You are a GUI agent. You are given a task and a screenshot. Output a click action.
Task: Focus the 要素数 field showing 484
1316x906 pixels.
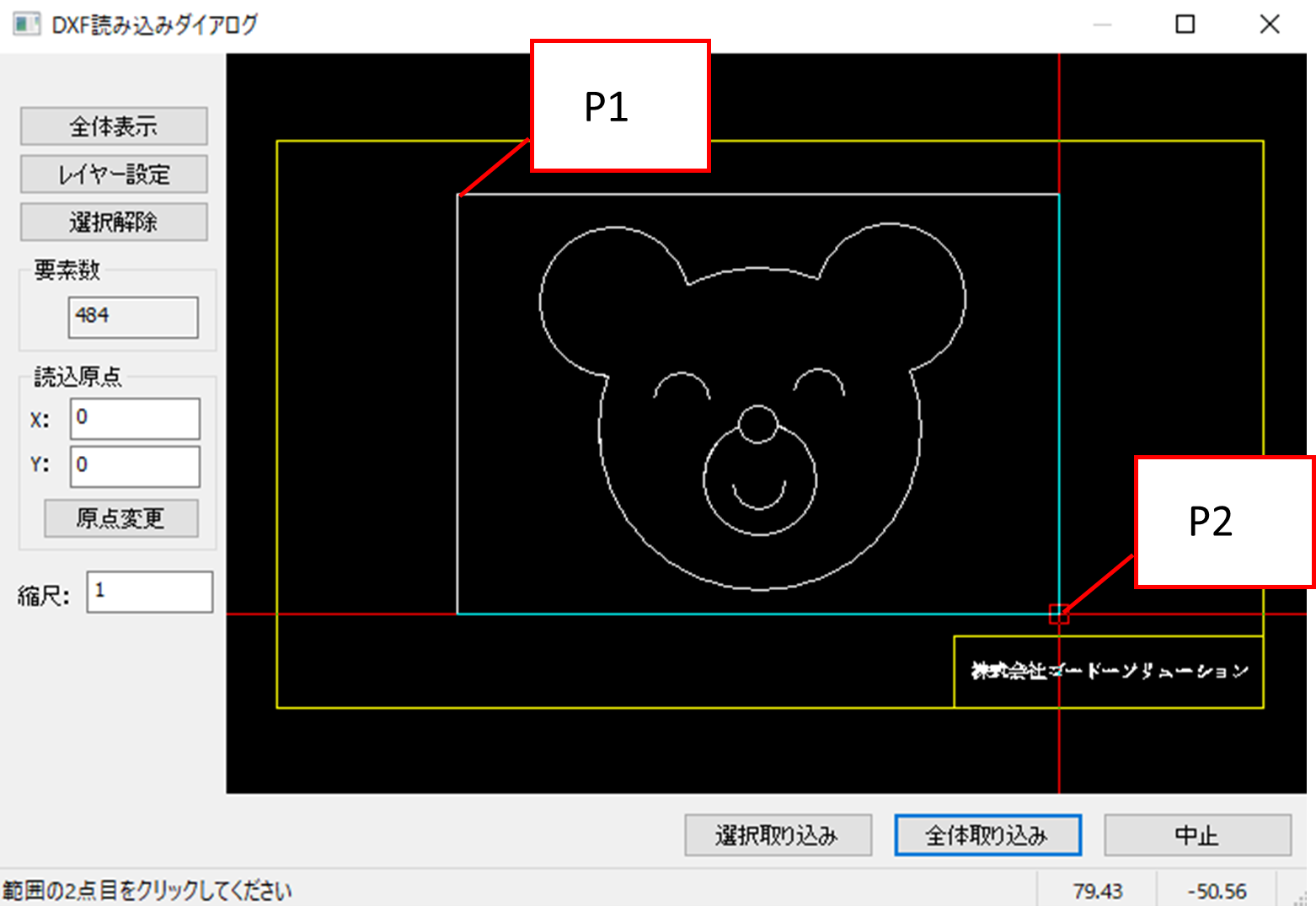tap(133, 317)
